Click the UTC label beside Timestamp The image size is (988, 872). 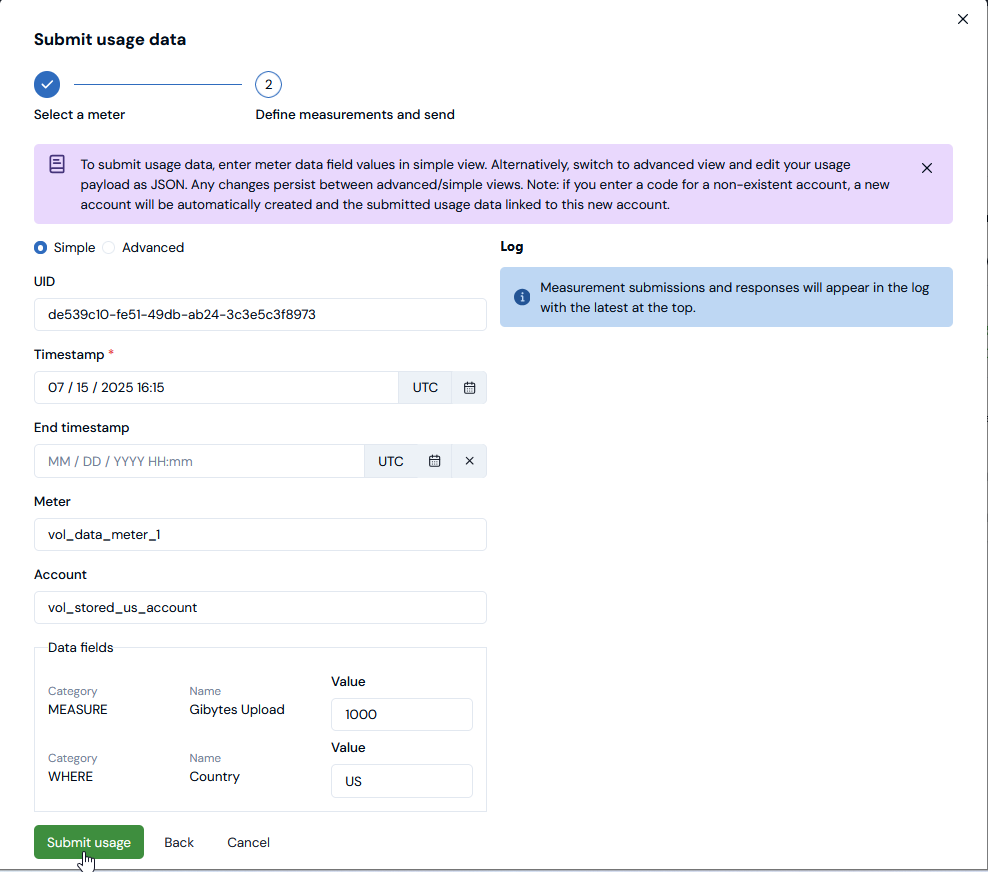(425, 388)
